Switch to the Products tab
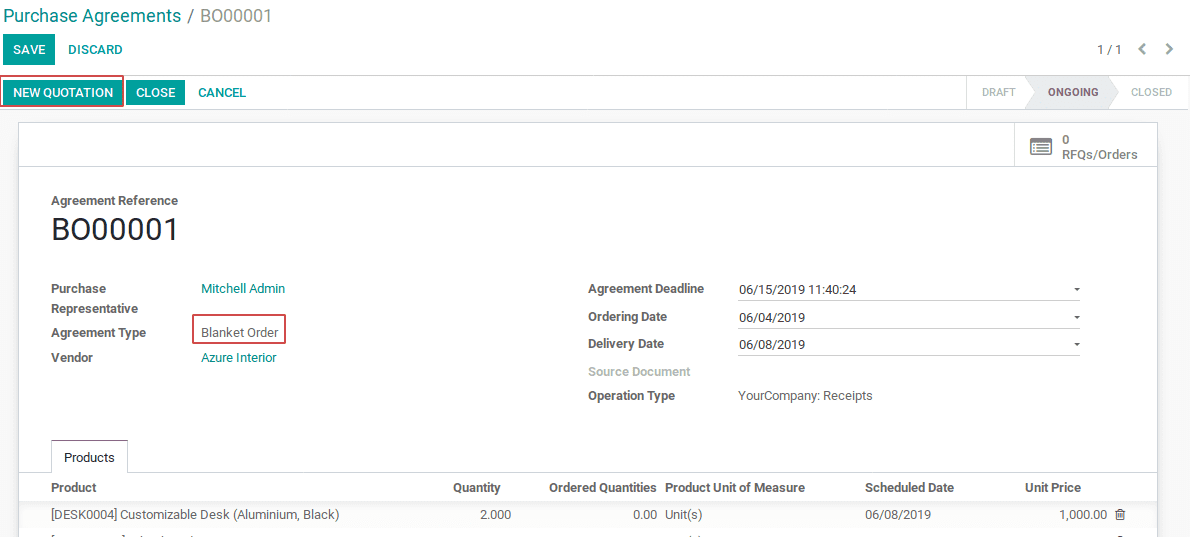The height and width of the screenshot is (537, 1190). click(90, 457)
